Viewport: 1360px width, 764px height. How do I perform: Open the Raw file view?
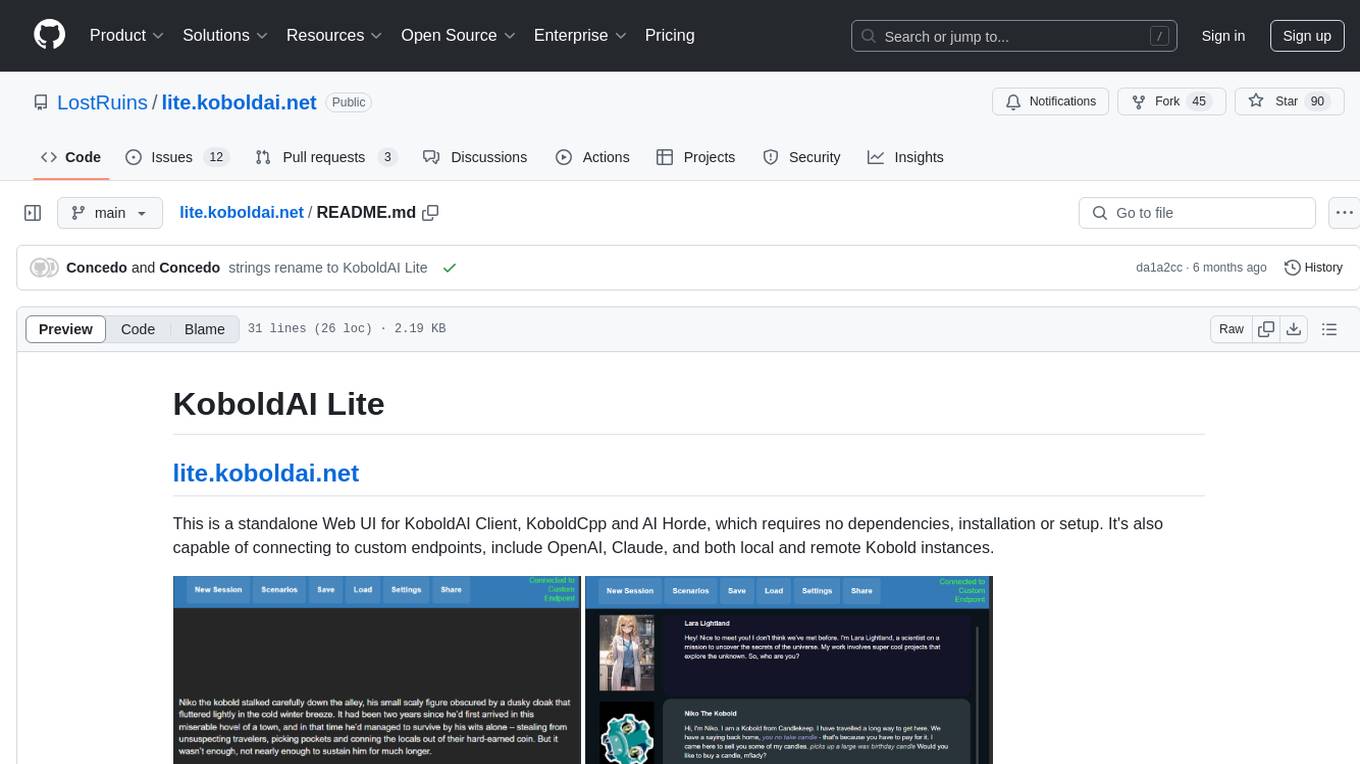pyautogui.click(x=1231, y=329)
